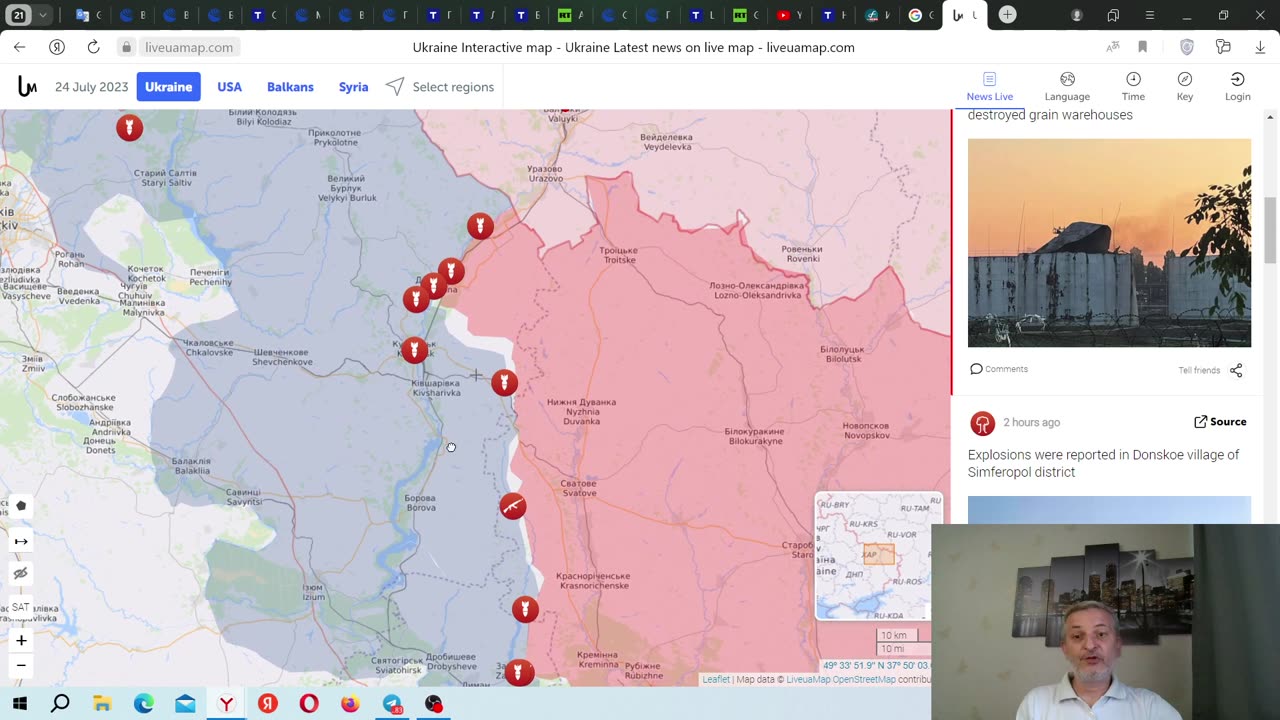Open a new browser tab
Viewport: 1280px width, 720px height.
1008,15
